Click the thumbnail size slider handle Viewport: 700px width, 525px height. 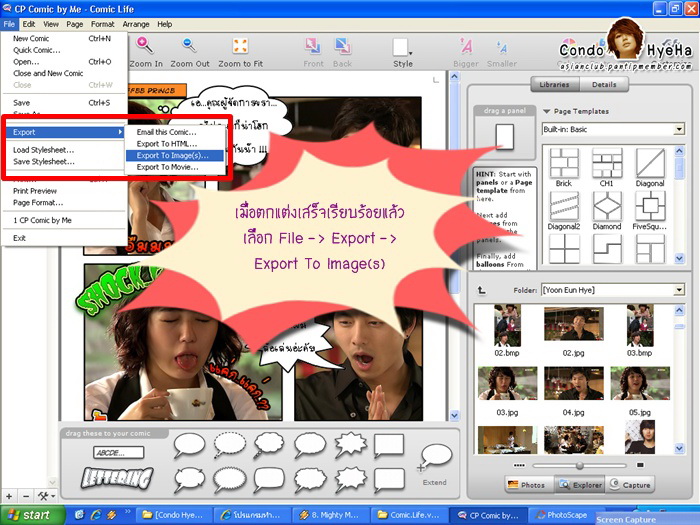[x=579, y=466]
